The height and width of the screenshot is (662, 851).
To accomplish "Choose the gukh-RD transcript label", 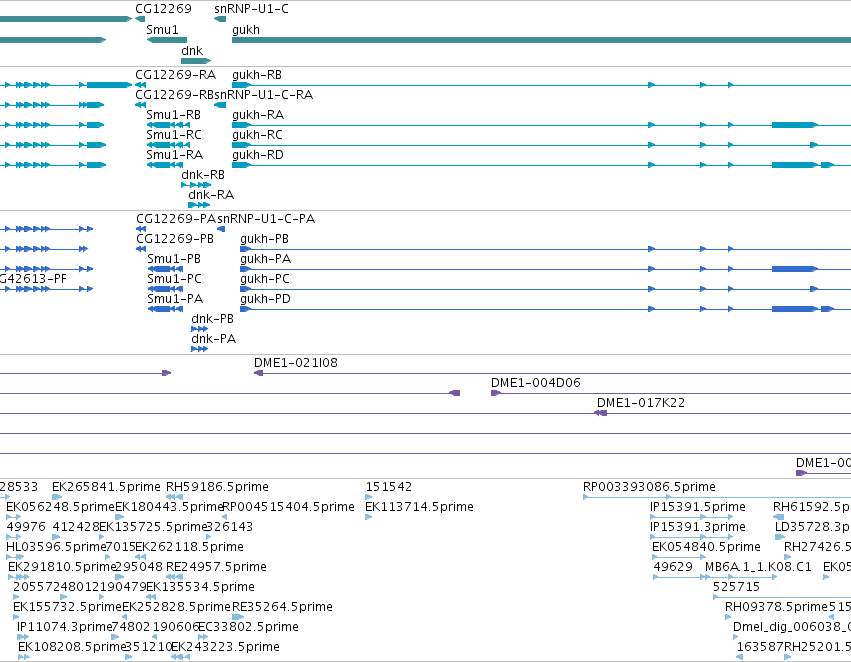I will coord(258,155).
